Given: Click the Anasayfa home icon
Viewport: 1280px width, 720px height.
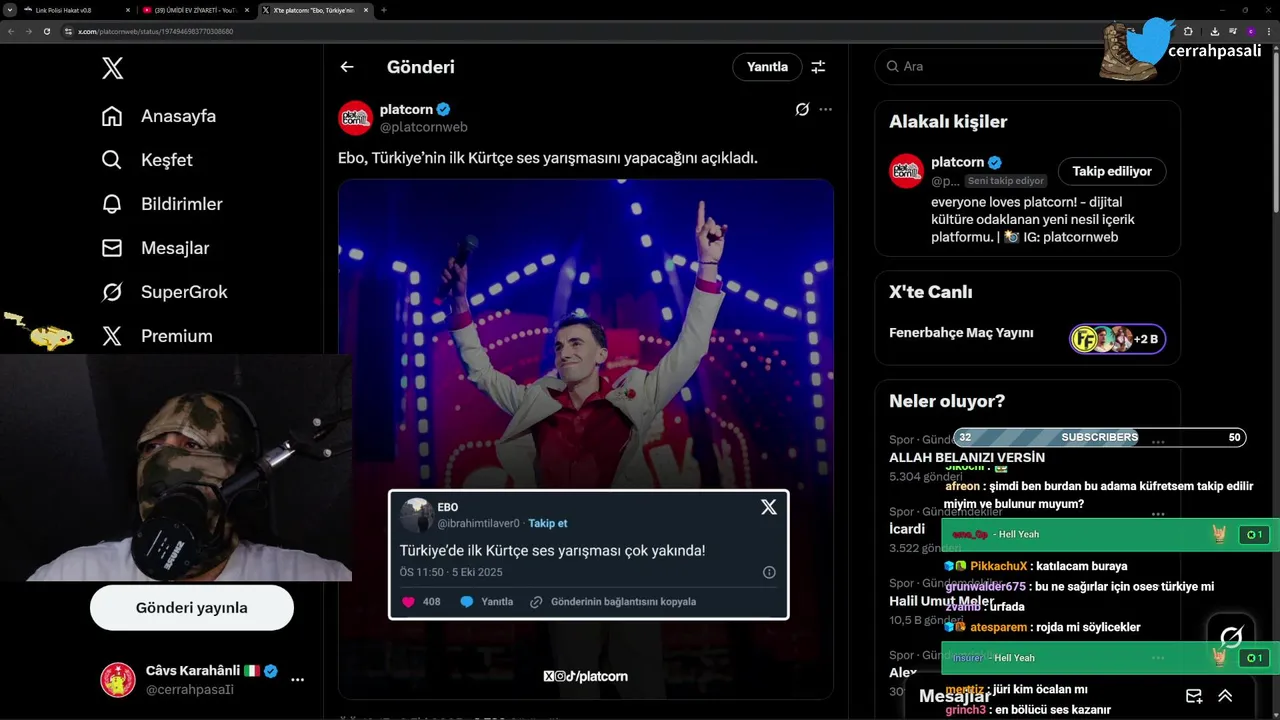Looking at the screenshot, I should pos(112,116).
